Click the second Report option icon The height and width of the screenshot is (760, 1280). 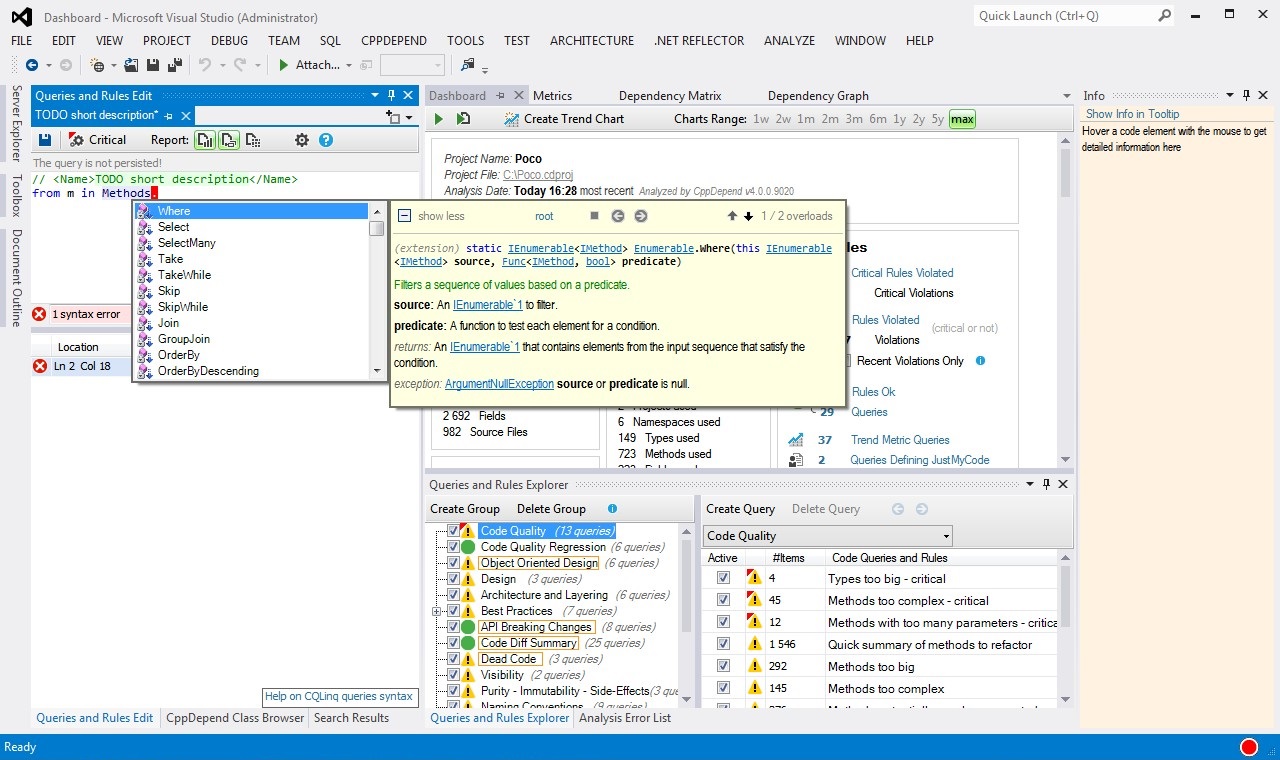229,140
